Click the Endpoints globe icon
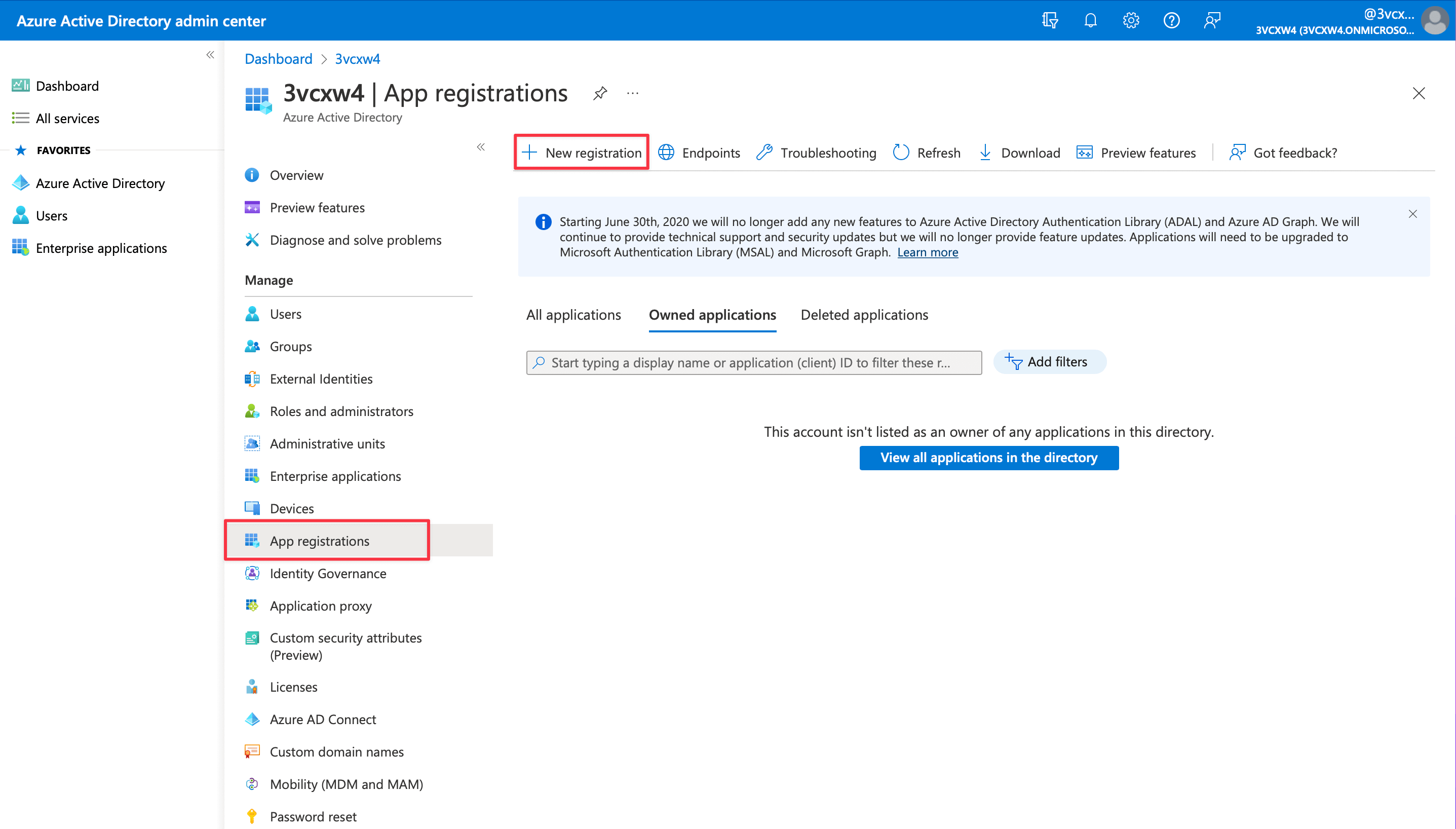Screen dimensions: 1456x829 click(x=666, y=153)
